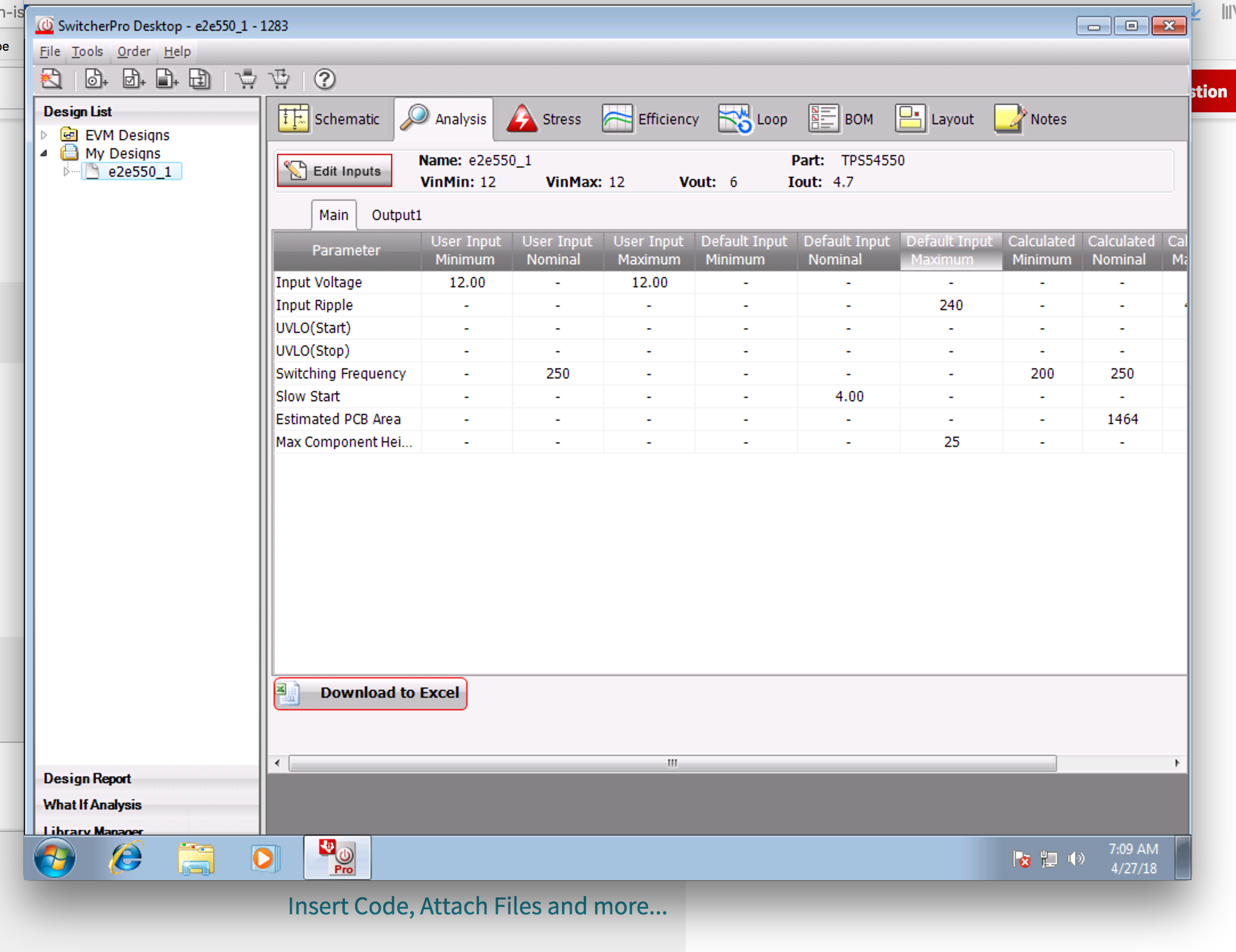This screenshot has height=952, width=1236.
Task: Click the Analysis magnifier icon
Action: click(414, 118)
